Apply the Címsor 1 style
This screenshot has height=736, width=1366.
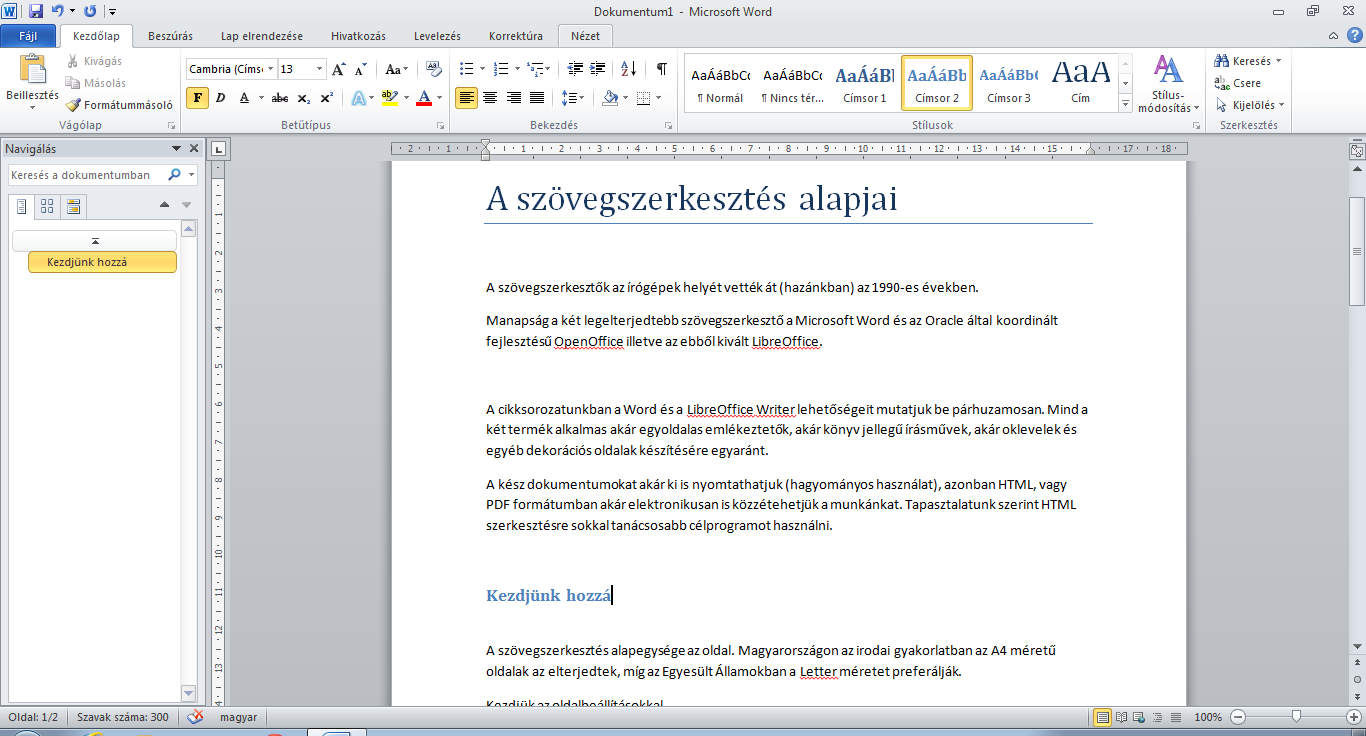[x=865, y=84]
